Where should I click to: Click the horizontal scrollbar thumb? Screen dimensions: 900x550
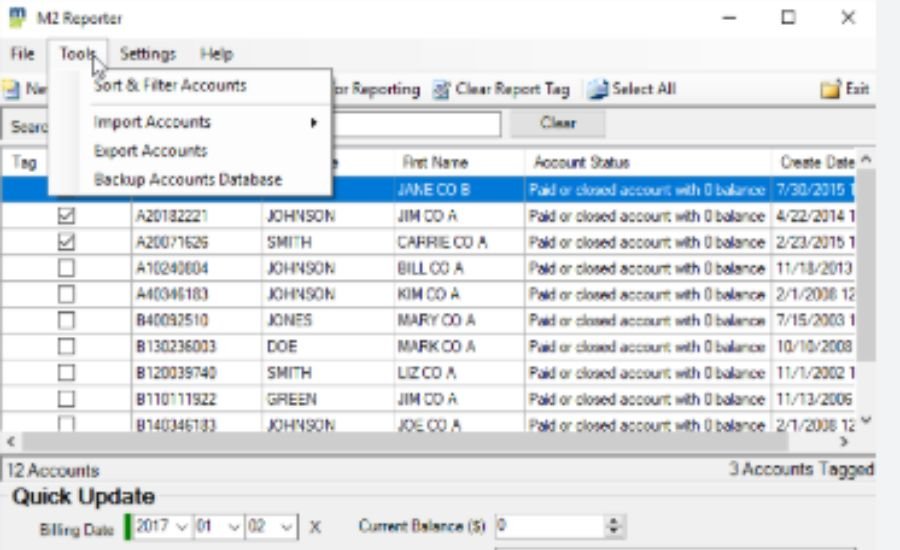click(405, 441)
